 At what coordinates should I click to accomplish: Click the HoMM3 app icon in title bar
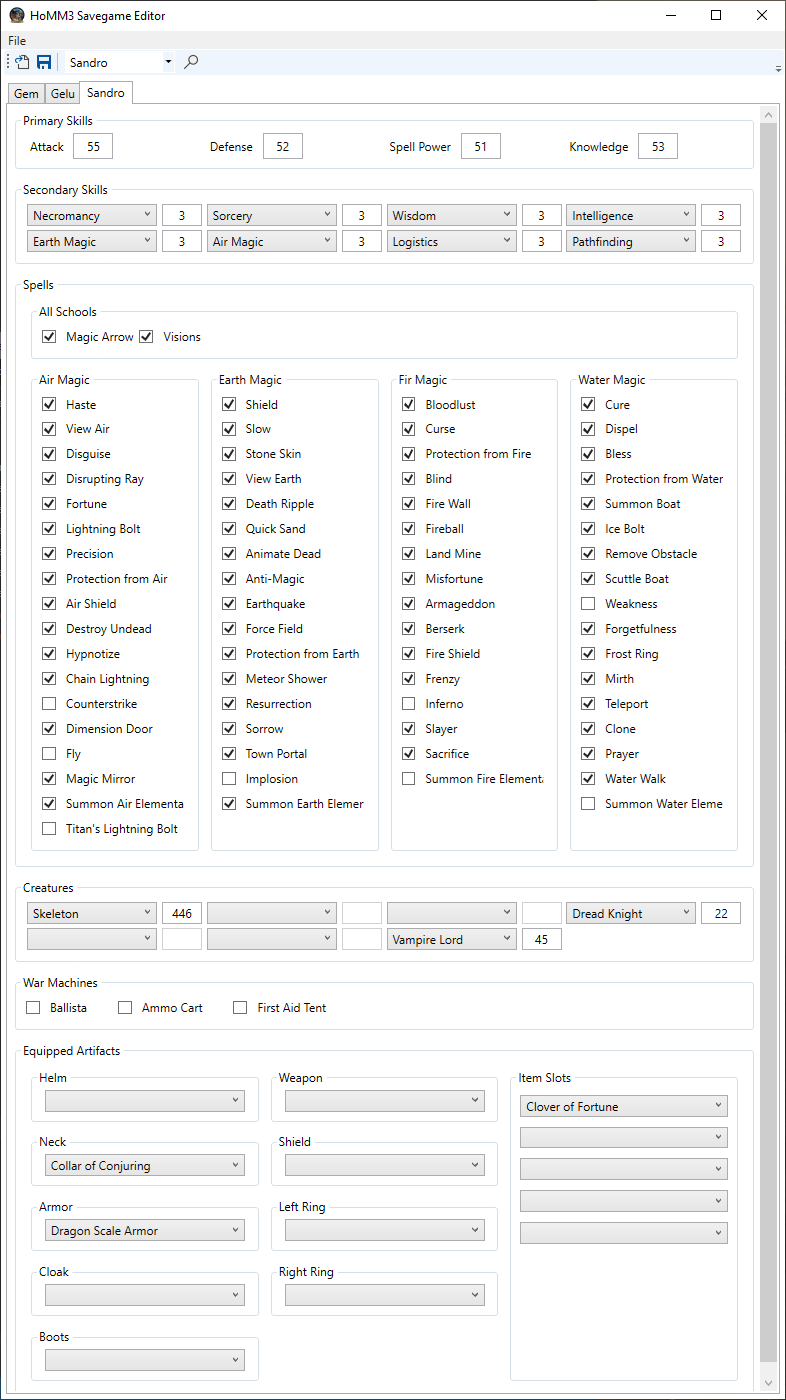16,15
